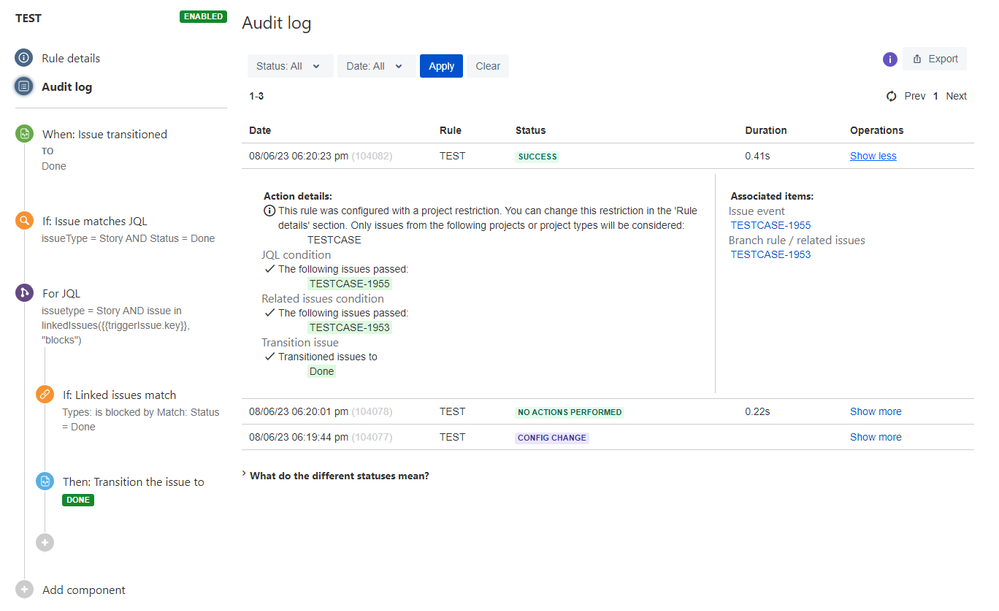Open TESTCASE-1953 under Branch rule related issues
The width and height of the screenshot is (999, 611).
tap(770, 255)
